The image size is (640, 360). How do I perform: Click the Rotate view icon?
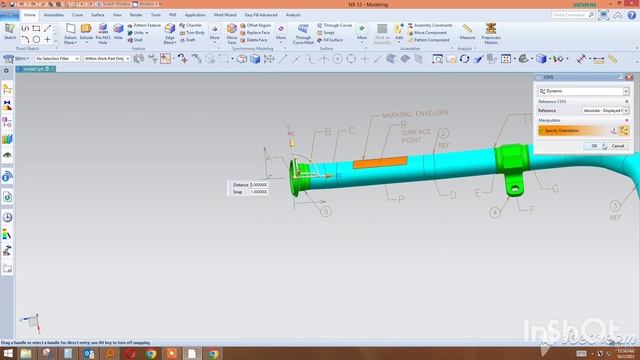tap(464, 59)
